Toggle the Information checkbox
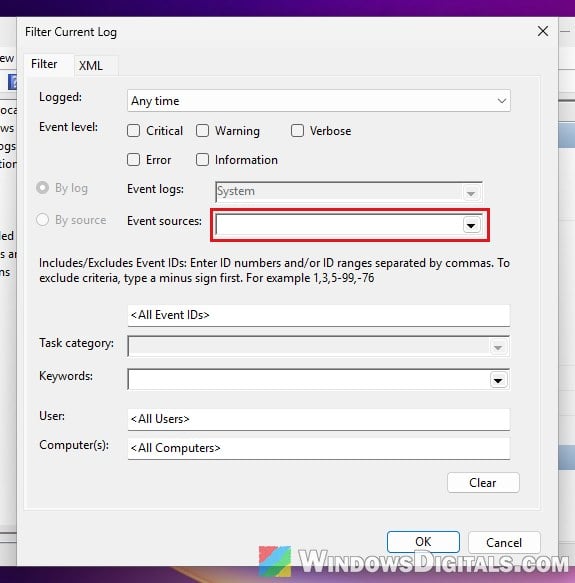 [202, 160]
